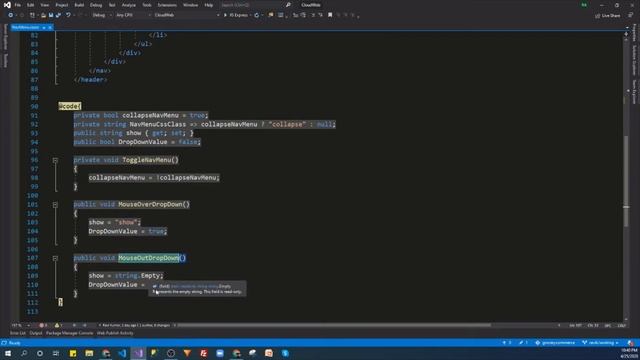Click the Live Share button
Viewport: 640px width, 360px height.
607,16
